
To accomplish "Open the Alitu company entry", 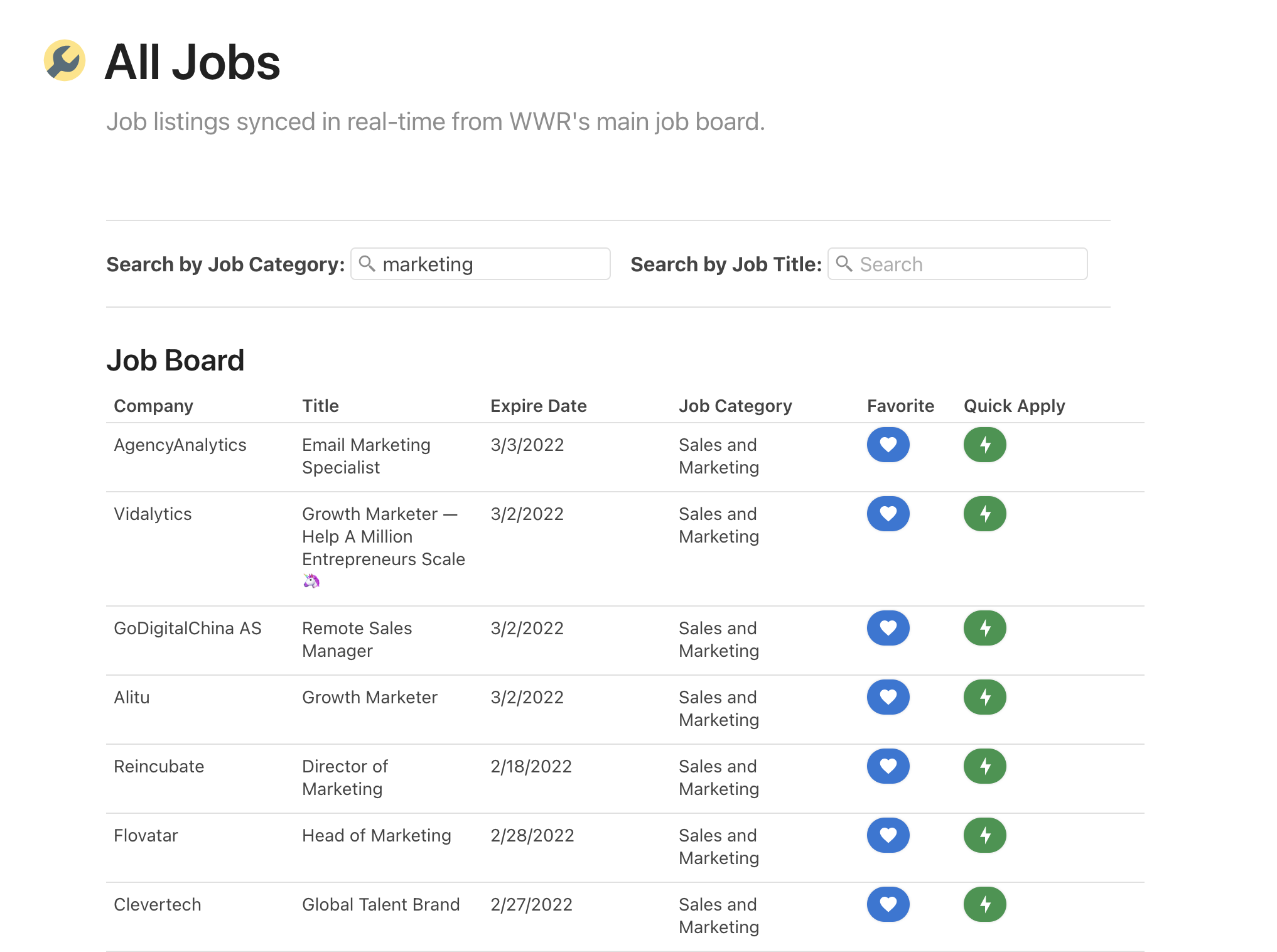I will click(132, 697).
